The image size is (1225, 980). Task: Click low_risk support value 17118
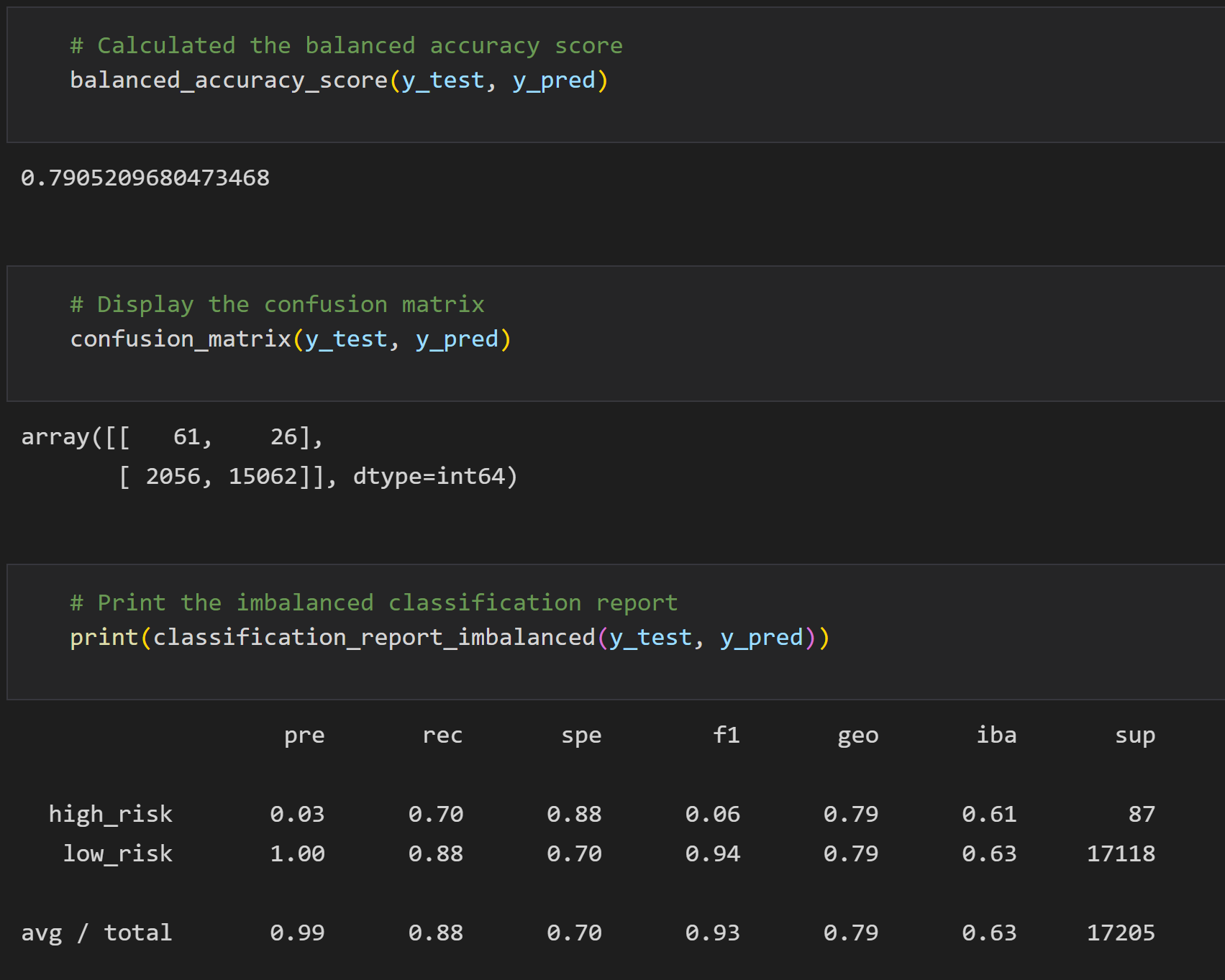coord(1121,853)
